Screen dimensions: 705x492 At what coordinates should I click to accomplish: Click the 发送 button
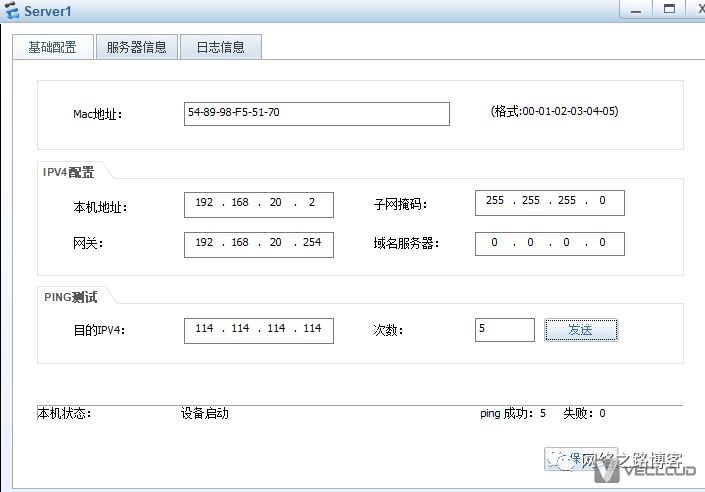click(x=581, y=330)
